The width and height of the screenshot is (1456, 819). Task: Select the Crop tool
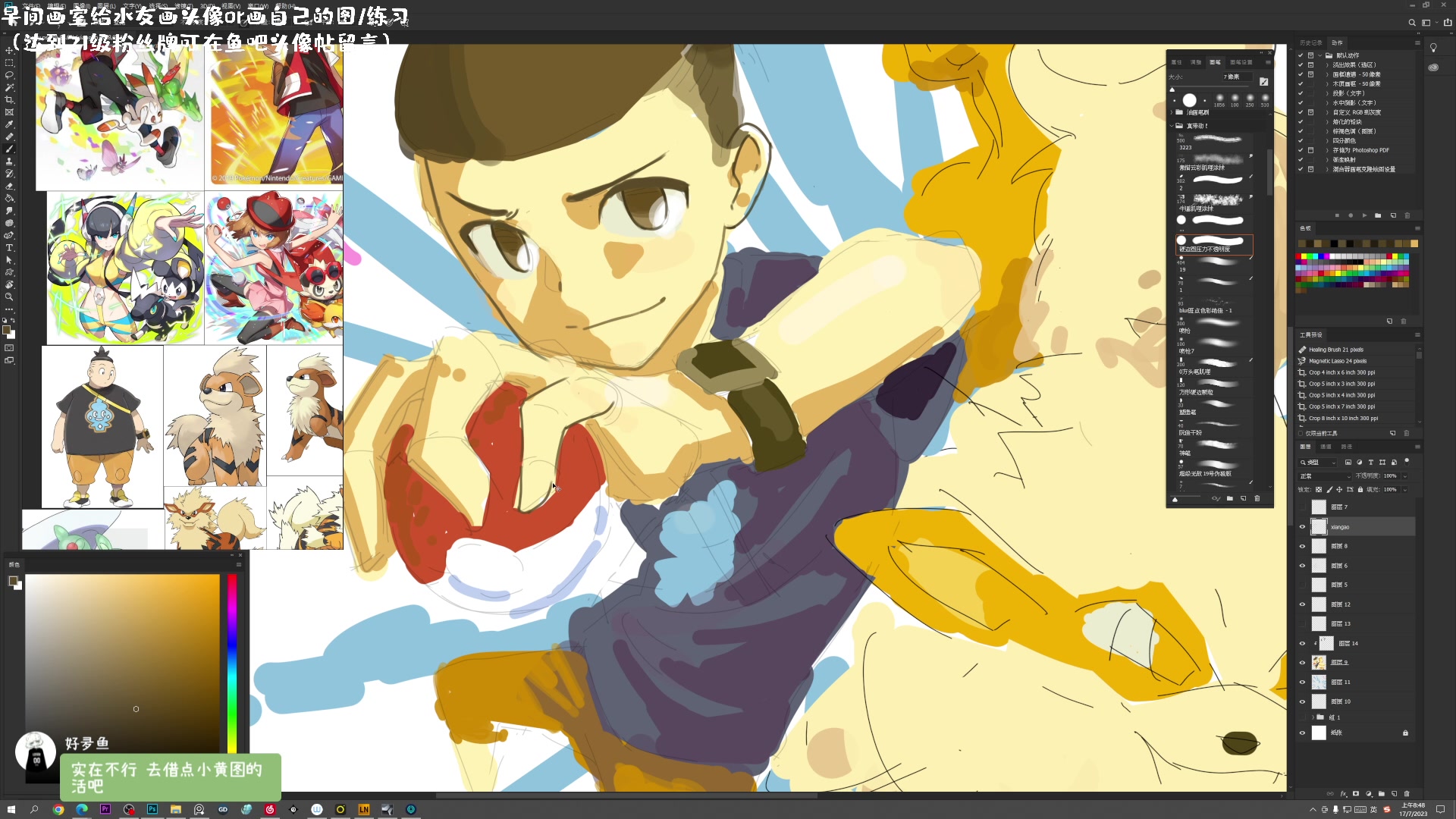point(9,99)
